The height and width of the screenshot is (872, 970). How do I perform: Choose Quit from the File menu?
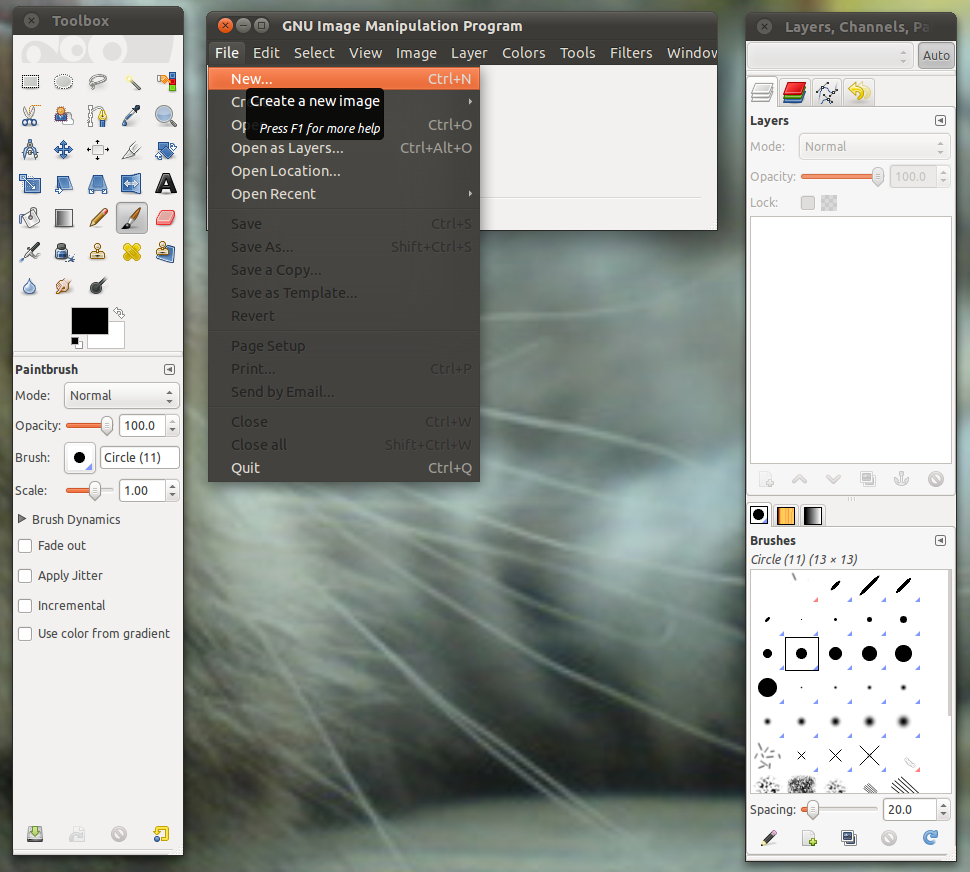point(245,468)
